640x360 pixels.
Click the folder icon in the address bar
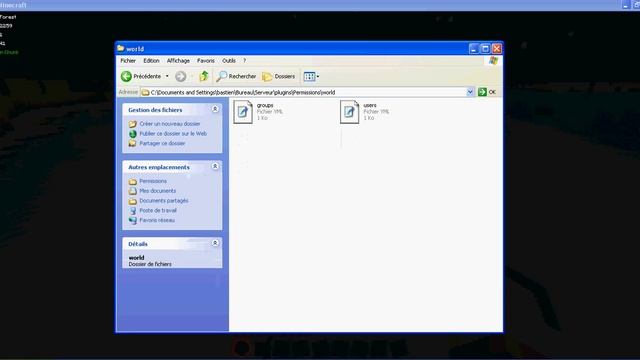pyautogui.click(x=145, y=92)
